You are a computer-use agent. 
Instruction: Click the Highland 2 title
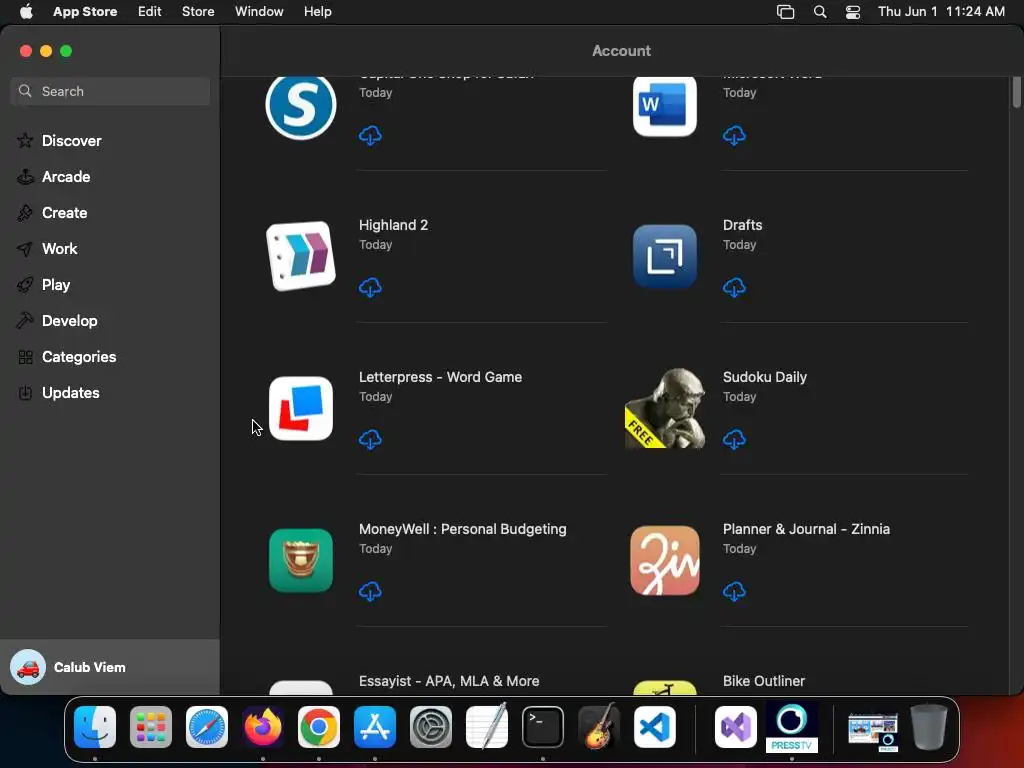coord(393,225)
